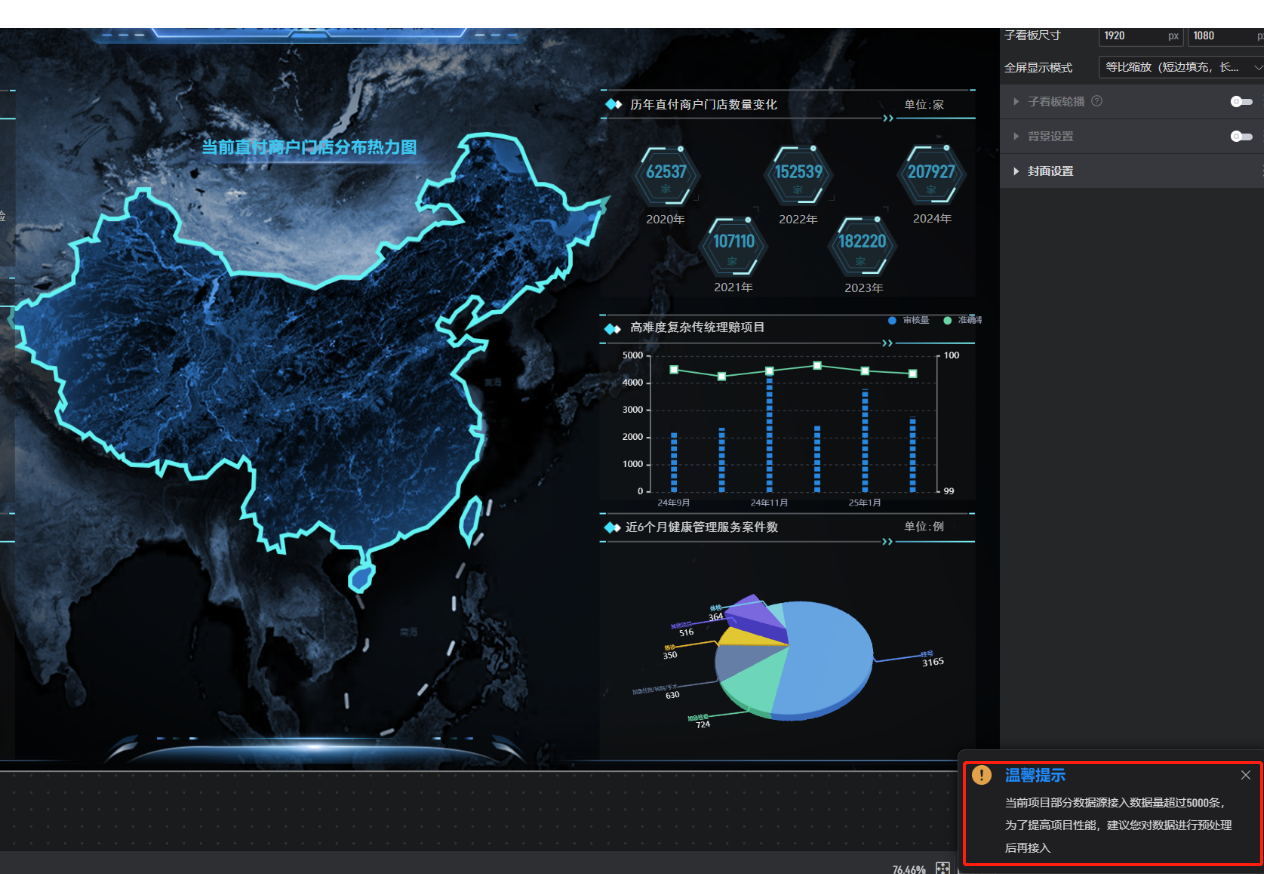Click the 2022年 hexagon badge showing 152539
The height and width of the screenshot is (874, 1264).
click(798, 174)
